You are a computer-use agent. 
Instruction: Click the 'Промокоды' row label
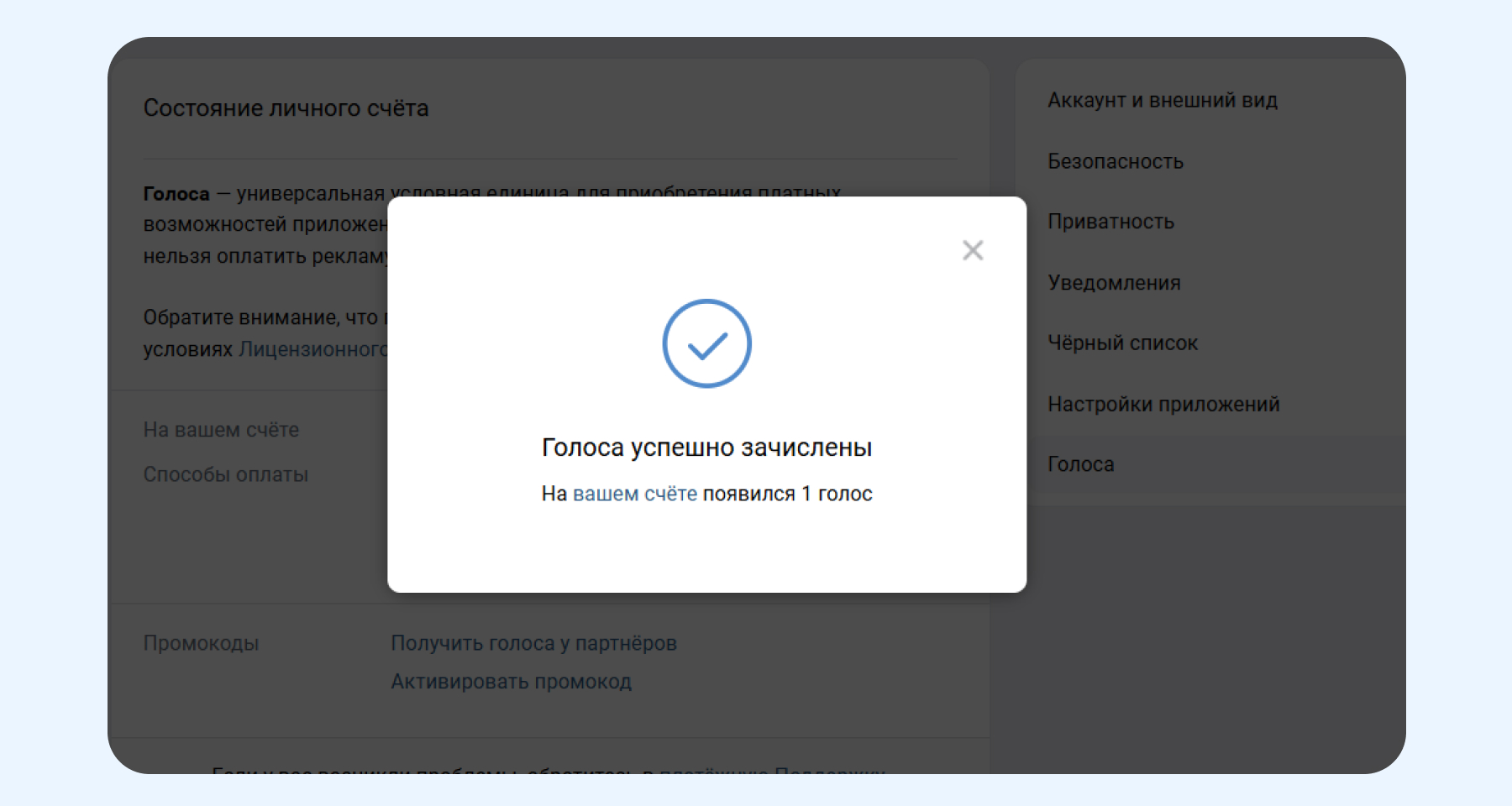pyautogui.click(x=201, y=643)
